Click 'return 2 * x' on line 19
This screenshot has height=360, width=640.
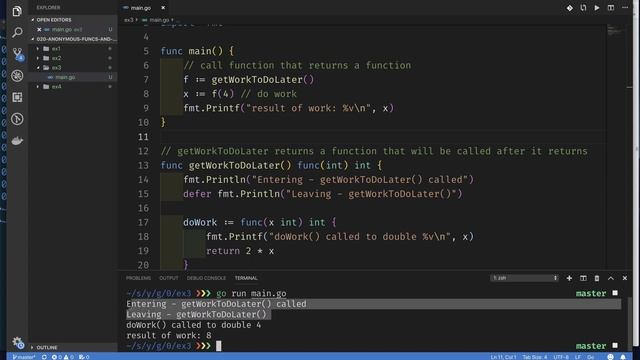point(240,251)
